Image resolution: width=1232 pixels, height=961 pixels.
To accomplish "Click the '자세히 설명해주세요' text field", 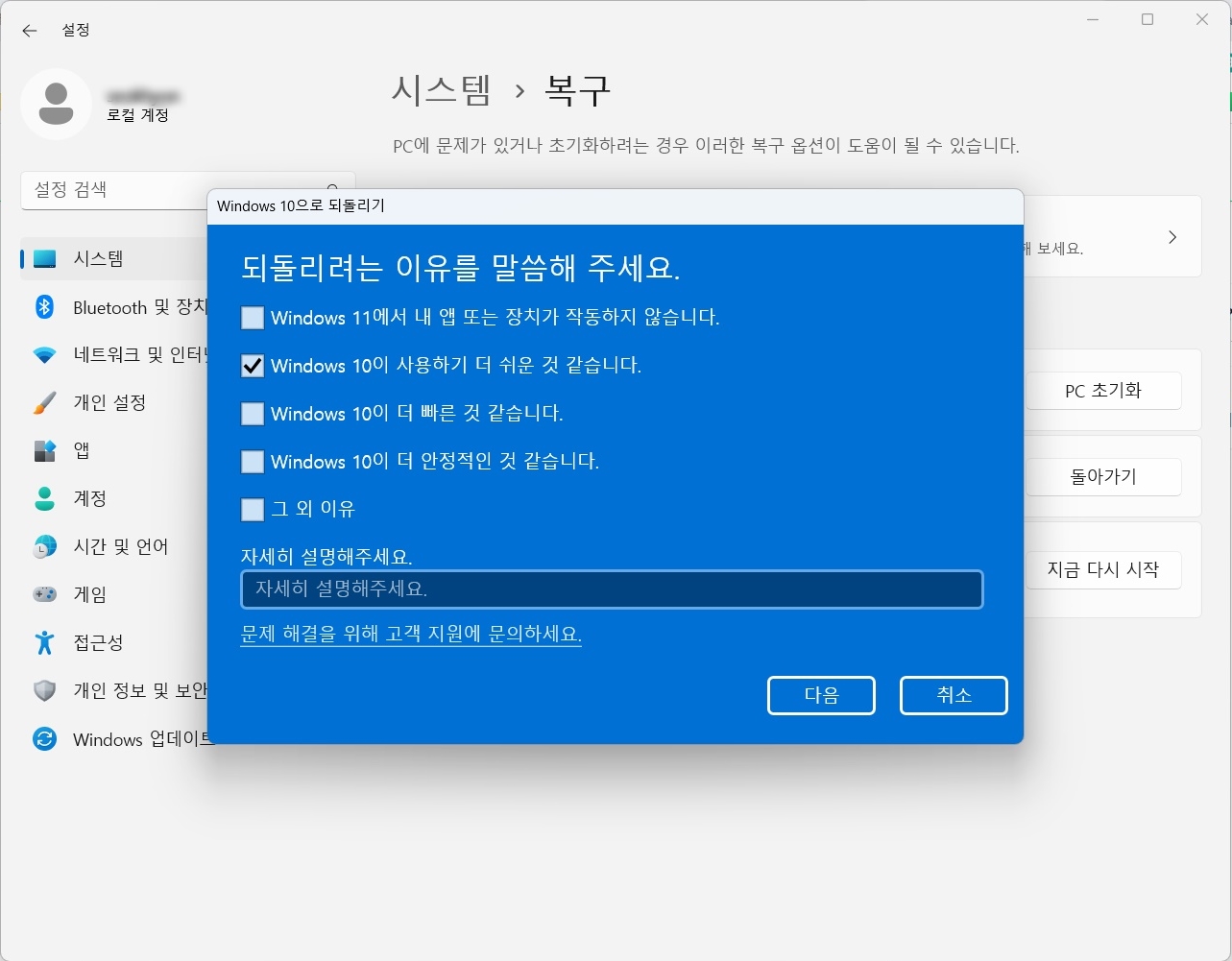I will tap(612, 589).
